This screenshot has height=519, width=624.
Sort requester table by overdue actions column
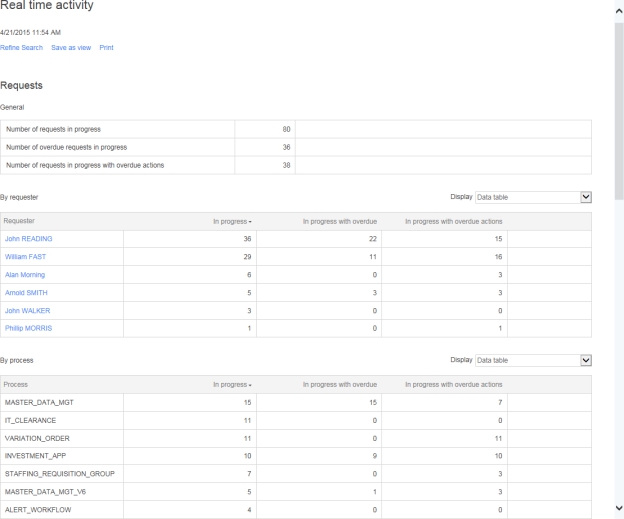[x=453, y=220]
